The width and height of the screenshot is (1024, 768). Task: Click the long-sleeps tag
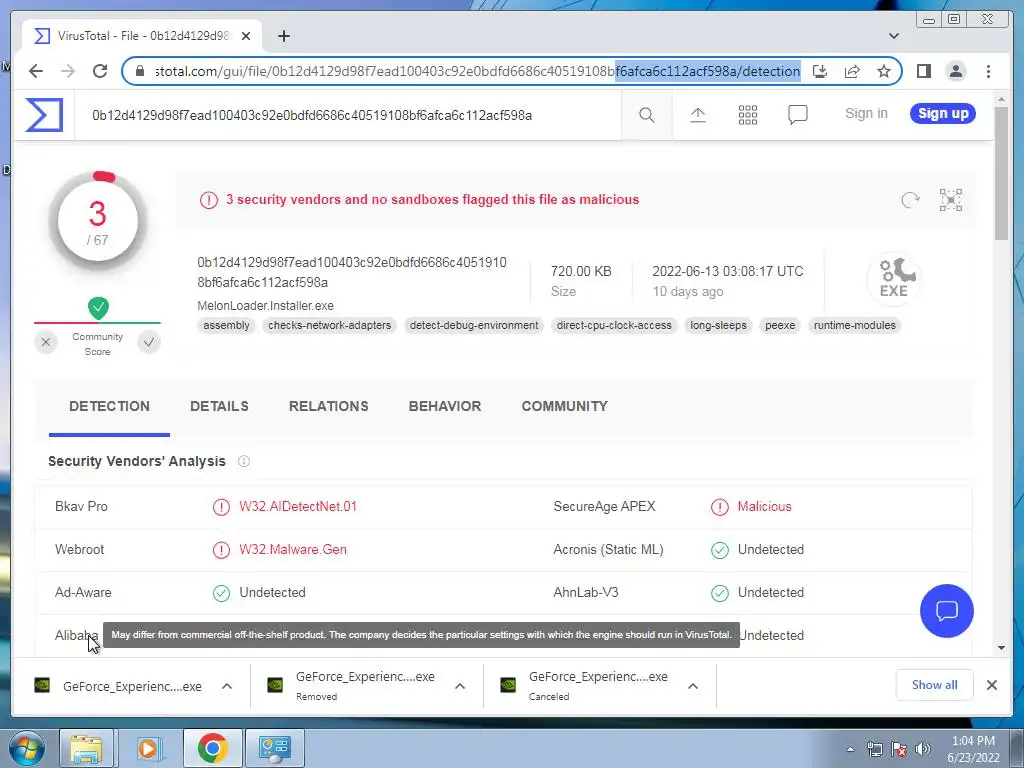point(718,325)
